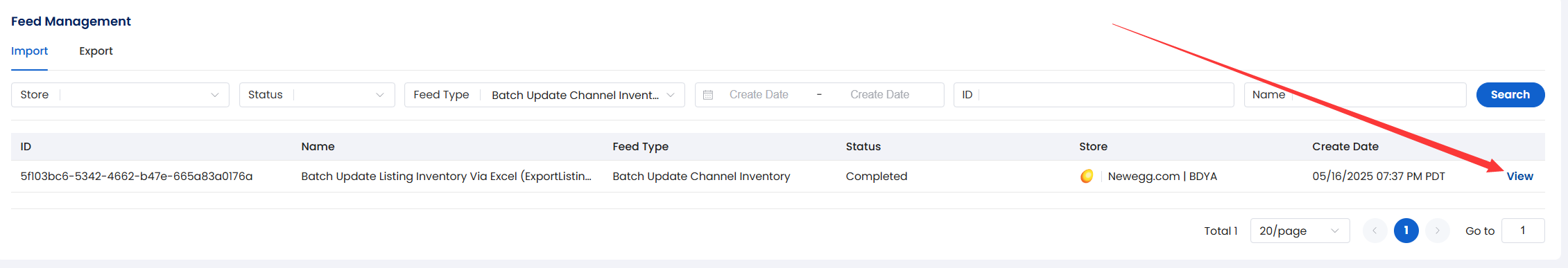
Task: Click the calendar icon in date filter
Action: click(708, 95)
